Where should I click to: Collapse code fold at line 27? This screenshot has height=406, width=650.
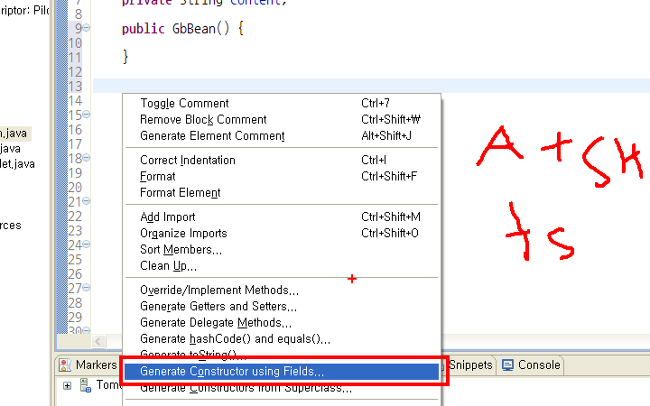coord(86,288)
